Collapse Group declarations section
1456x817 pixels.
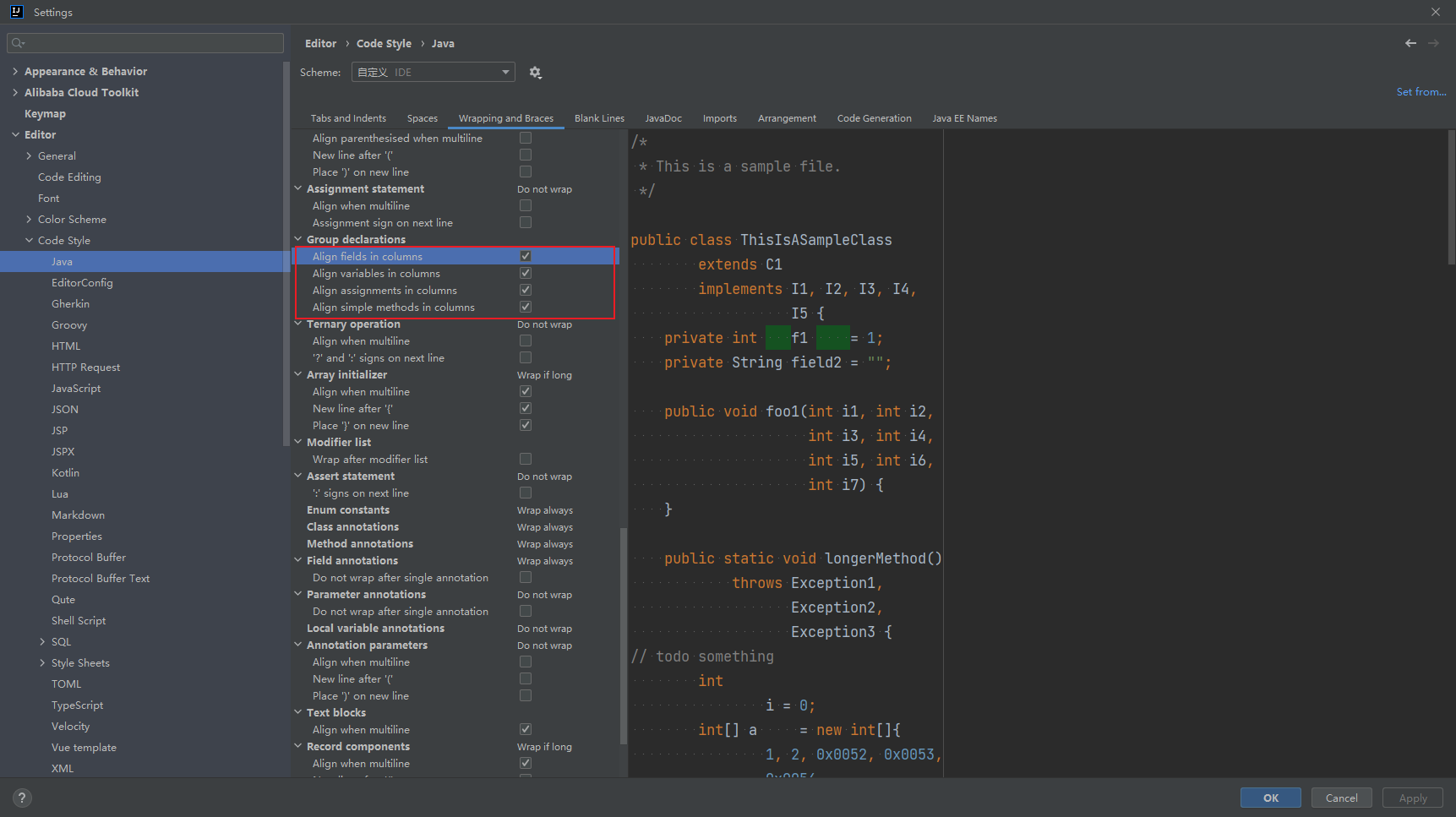click(x=297, y=239)
